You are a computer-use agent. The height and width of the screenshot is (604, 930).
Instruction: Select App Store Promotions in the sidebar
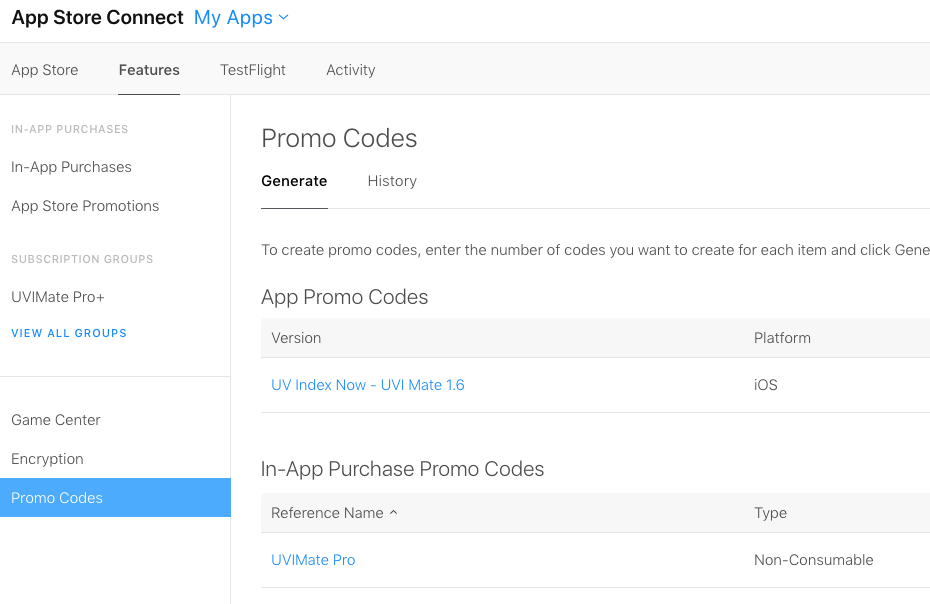pos(85,206)
